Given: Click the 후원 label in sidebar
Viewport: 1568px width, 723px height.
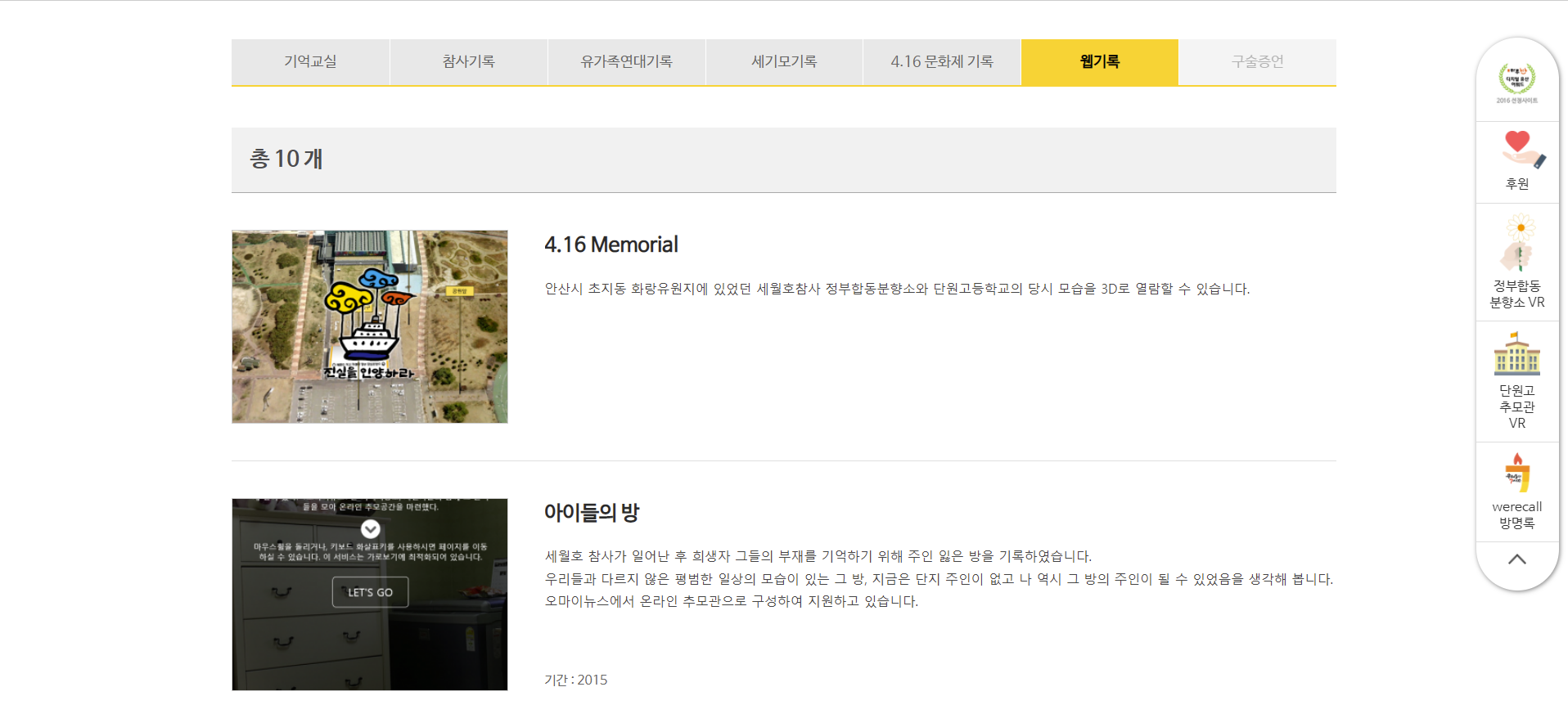Looking at the screenshot, I should point(1516,184).
